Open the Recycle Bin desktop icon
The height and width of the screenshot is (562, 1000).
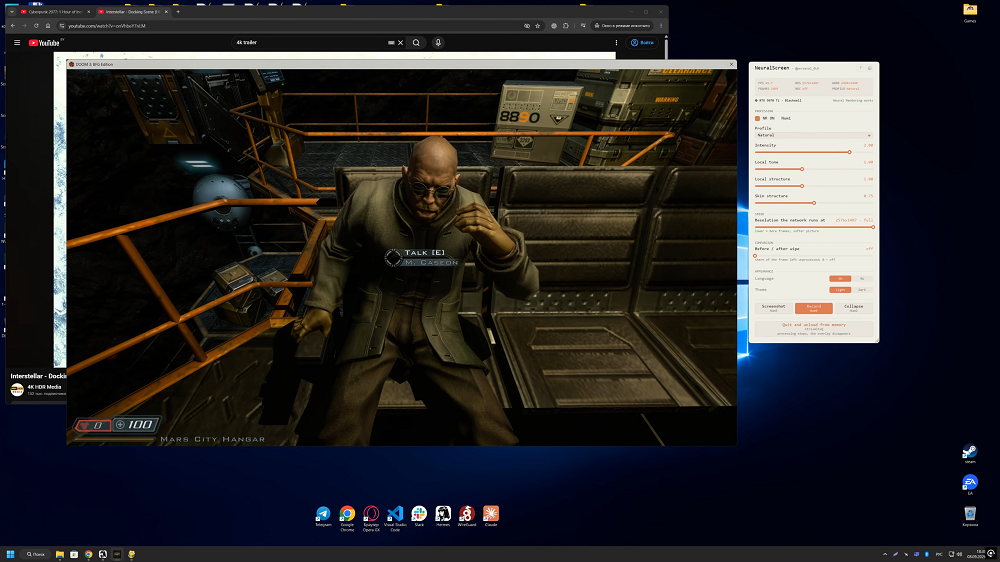coord(970,516)
